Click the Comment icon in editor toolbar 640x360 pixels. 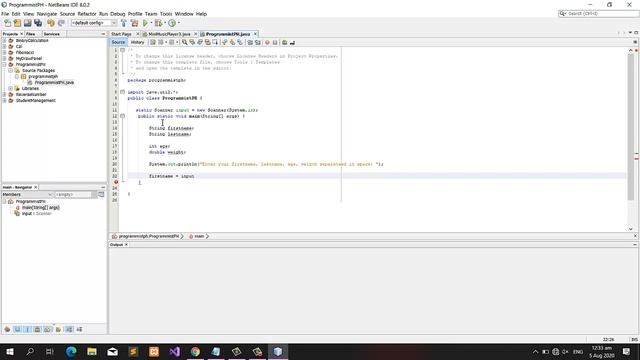(x=284, y=42)
